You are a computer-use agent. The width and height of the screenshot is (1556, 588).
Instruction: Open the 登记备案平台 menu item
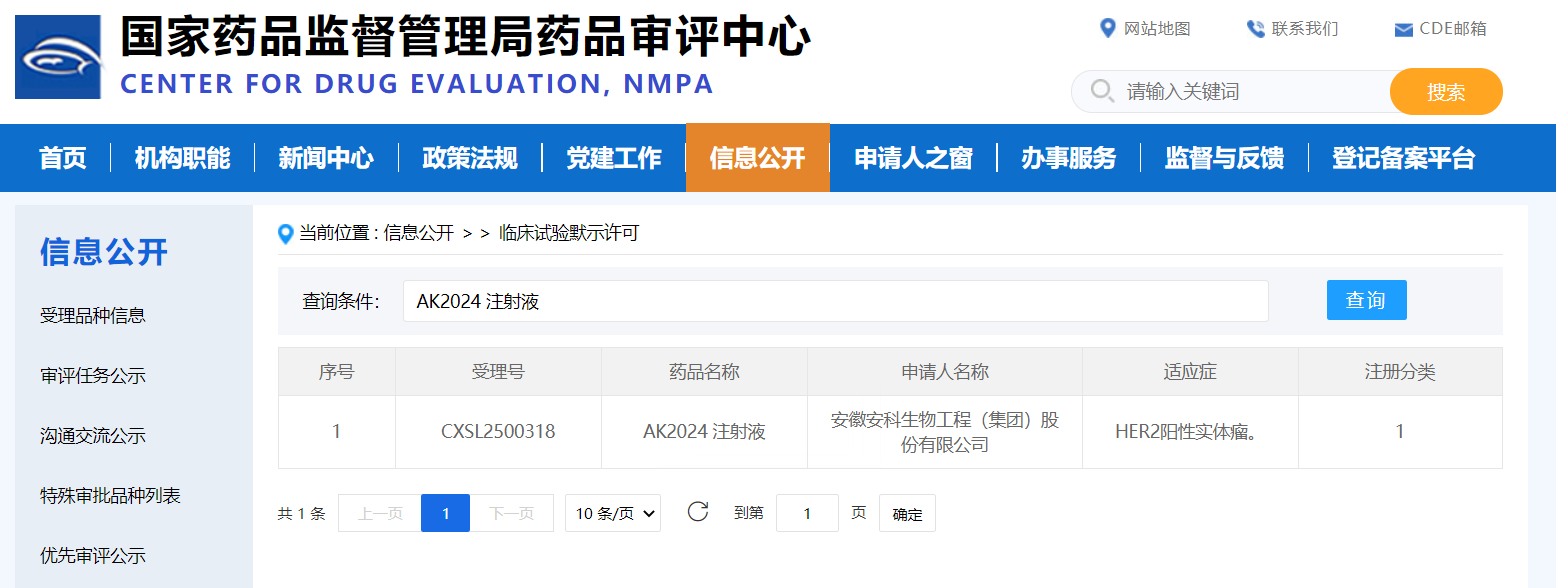tap(1403, 158)
